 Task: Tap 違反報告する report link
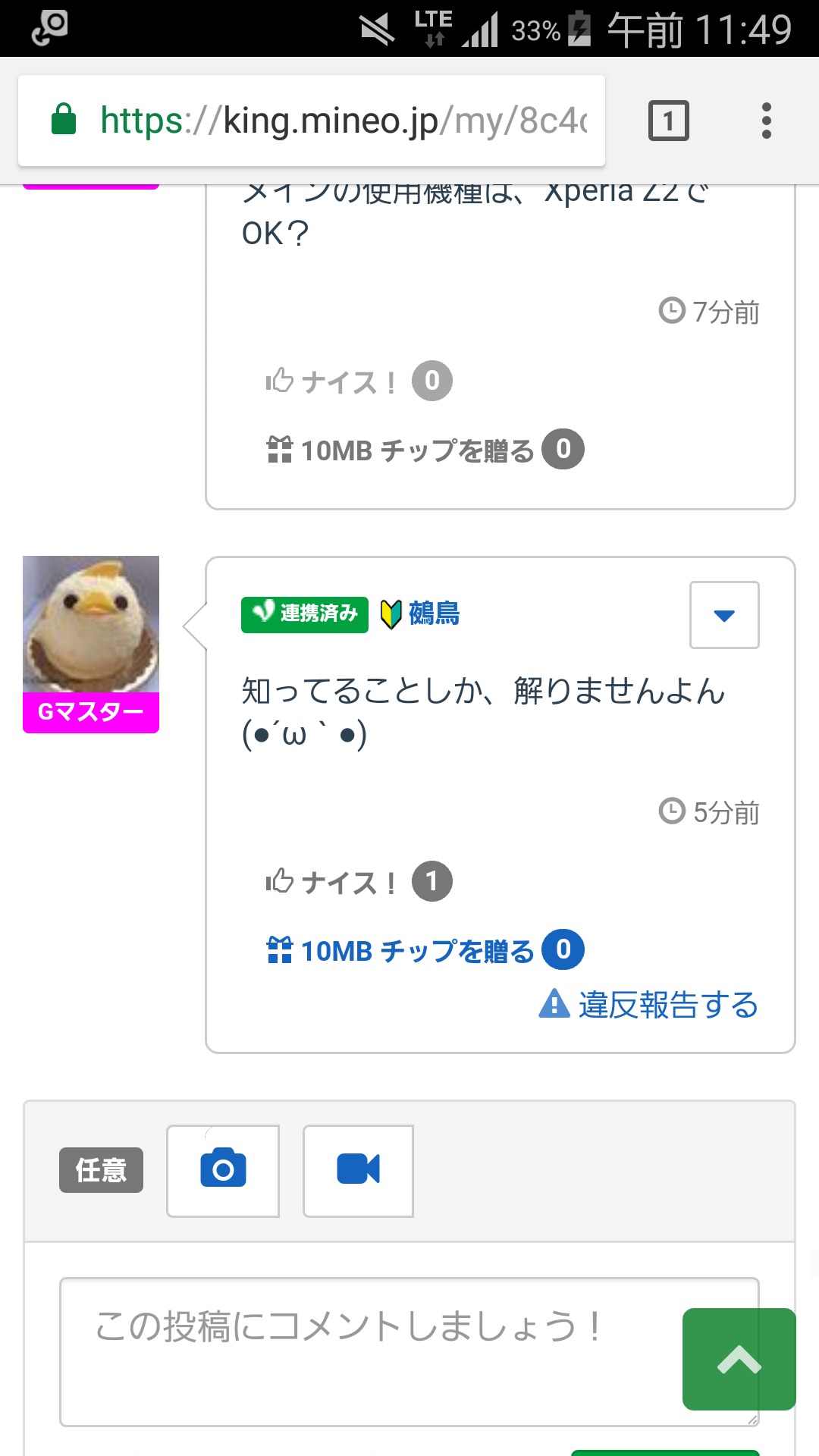tap(668, 1005)
